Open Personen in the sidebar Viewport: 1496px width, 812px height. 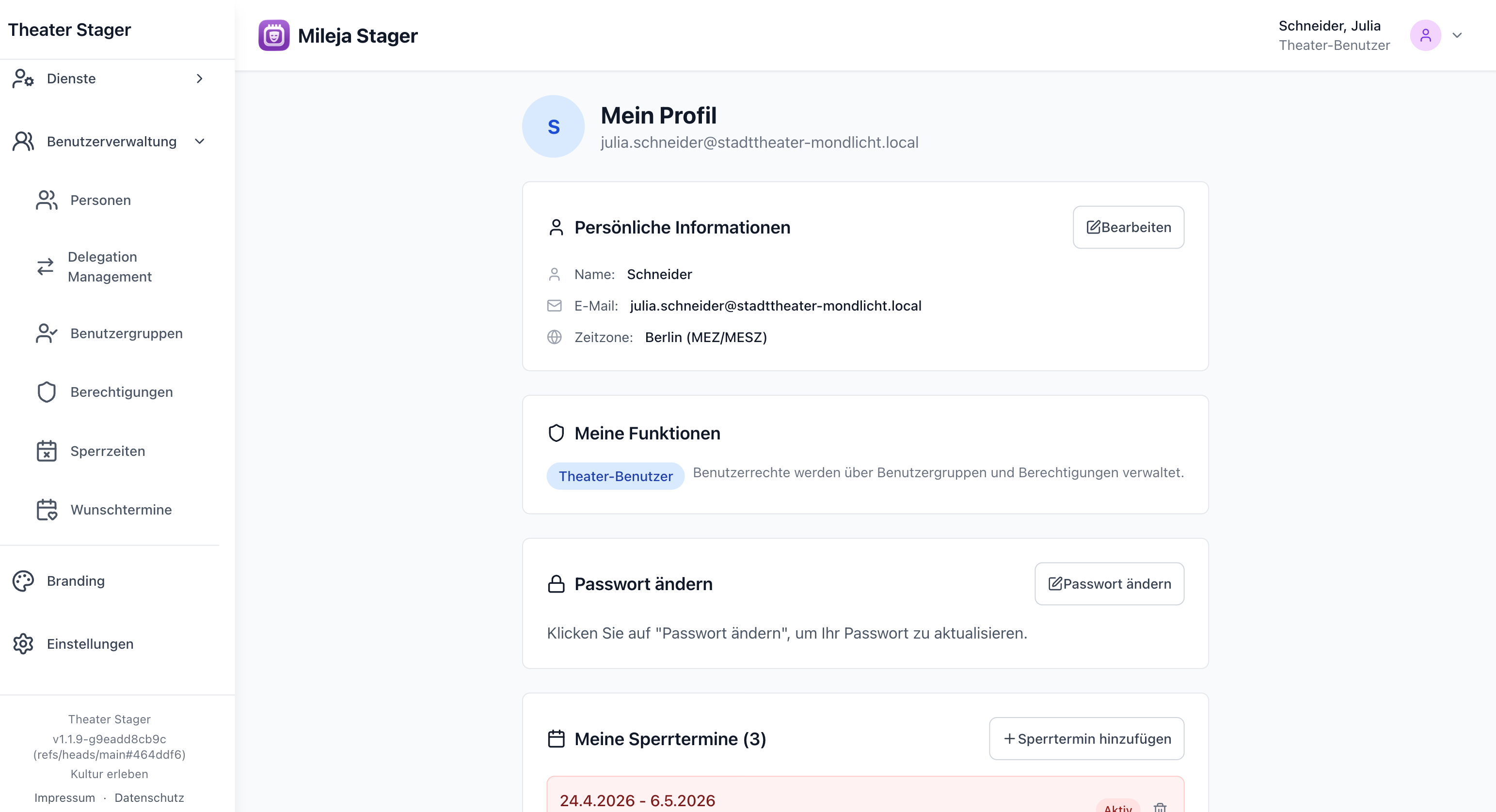pyautogui.click(x=100, y=200)
